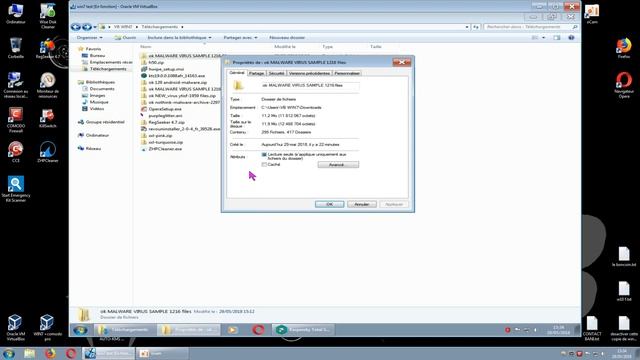Open Explorer help question mark icon
This screenshot has width=640, height=360.
(571, 38)
